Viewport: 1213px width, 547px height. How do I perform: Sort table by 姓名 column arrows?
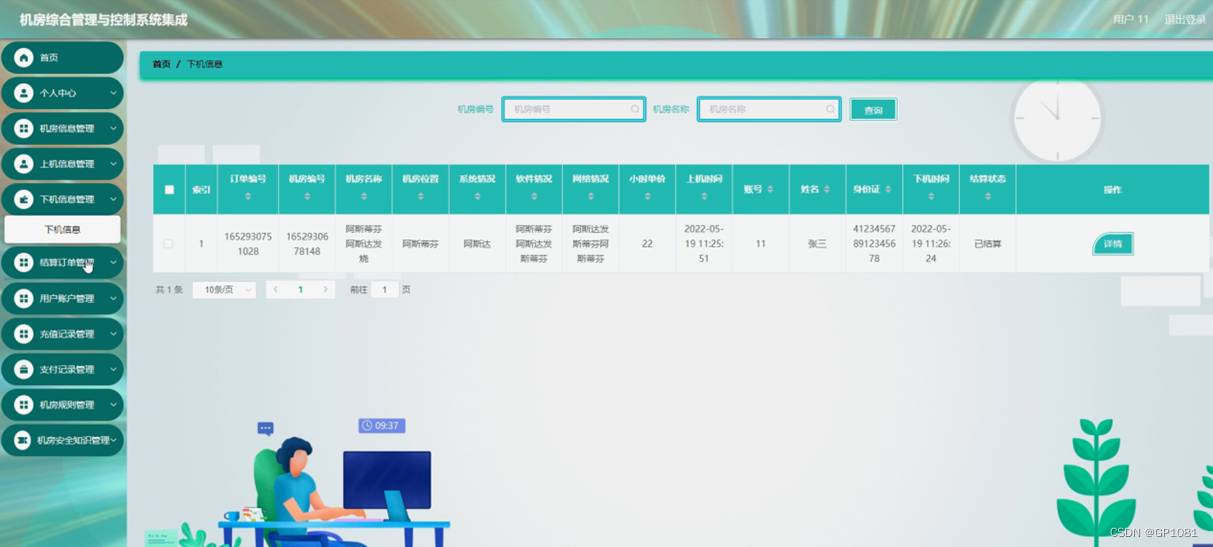click(x=827, y=189)
